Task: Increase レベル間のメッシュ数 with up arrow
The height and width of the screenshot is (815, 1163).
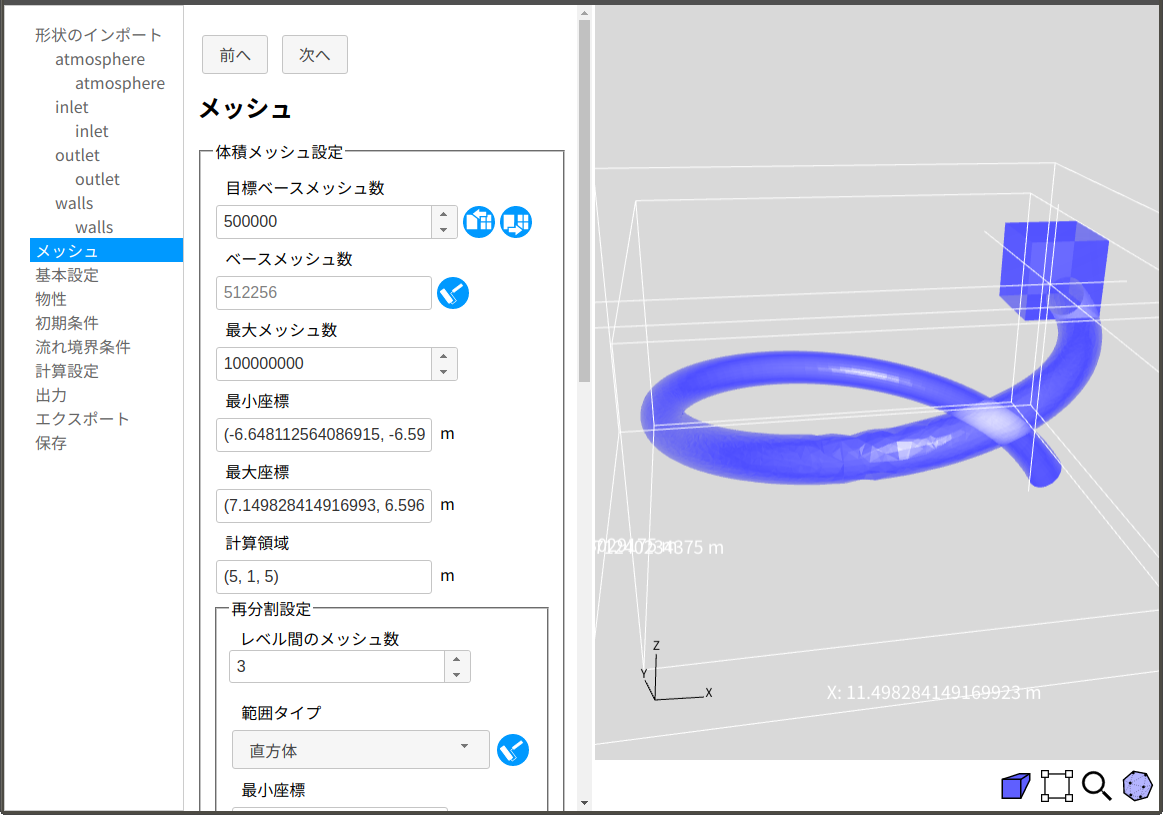Action: (x=457, y=659)
